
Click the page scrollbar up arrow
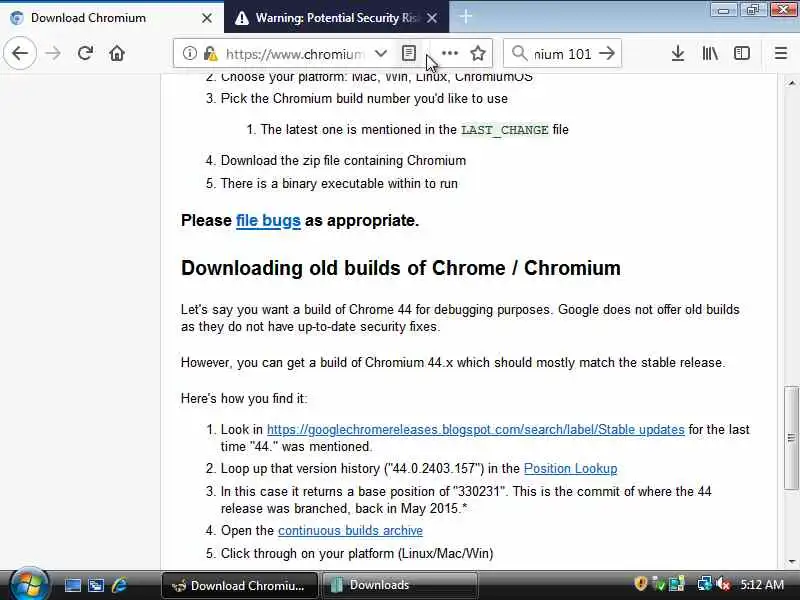791,83
